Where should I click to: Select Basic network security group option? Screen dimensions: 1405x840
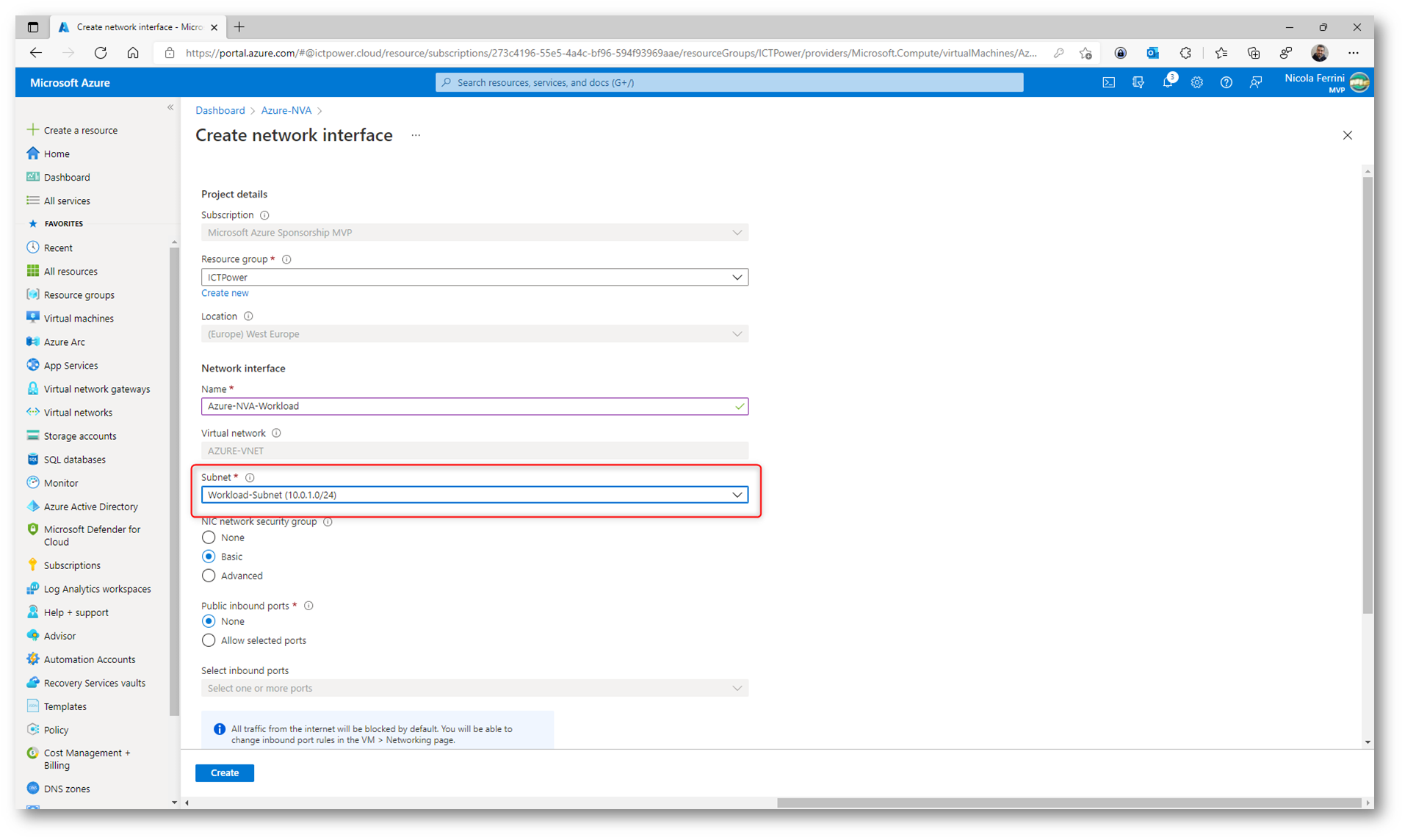point(209,557)
